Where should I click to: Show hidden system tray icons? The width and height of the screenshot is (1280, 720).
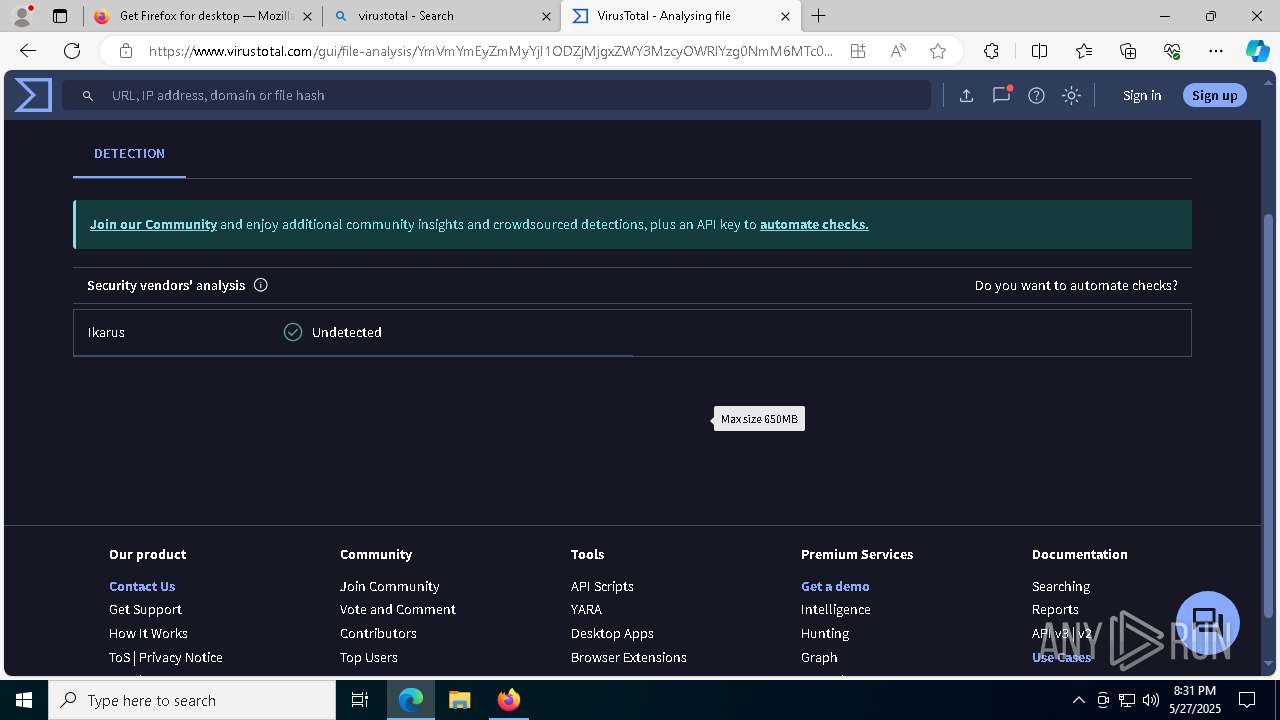coord(1078,700)
